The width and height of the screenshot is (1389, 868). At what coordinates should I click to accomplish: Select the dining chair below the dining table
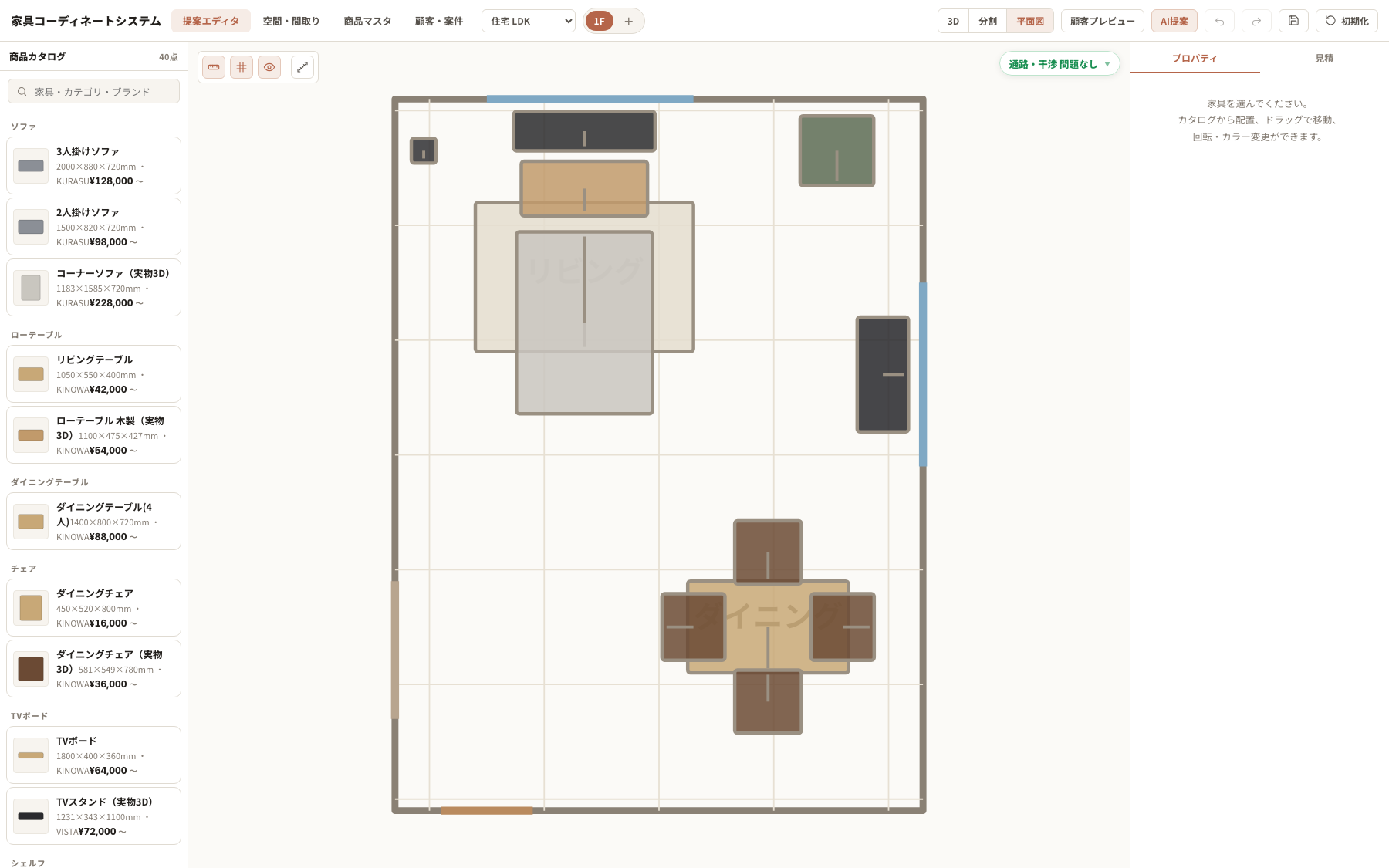[768, 701]
